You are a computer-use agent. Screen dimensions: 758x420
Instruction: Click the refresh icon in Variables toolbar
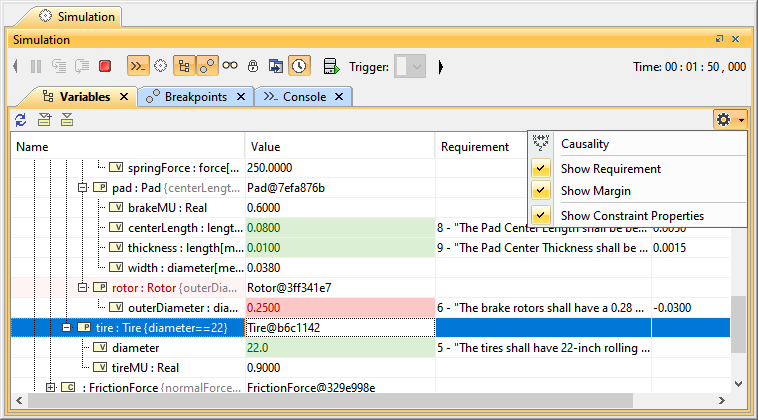click(x=21, y=120)
